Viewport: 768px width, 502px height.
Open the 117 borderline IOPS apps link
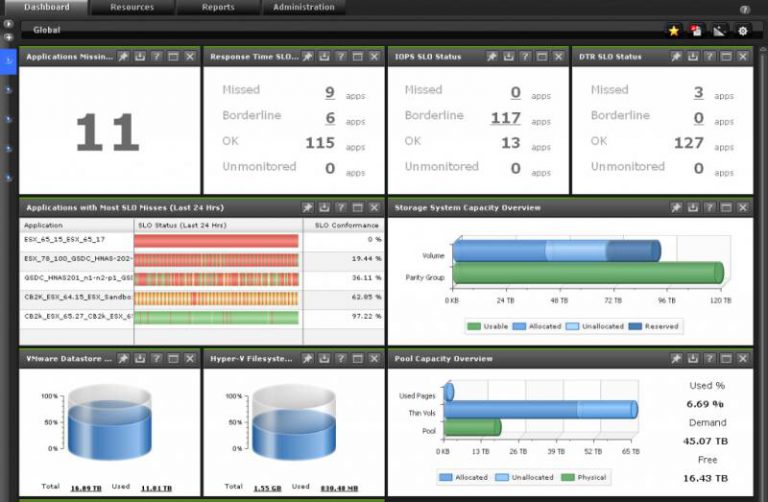pyautogui.click(x=506, y=118)
